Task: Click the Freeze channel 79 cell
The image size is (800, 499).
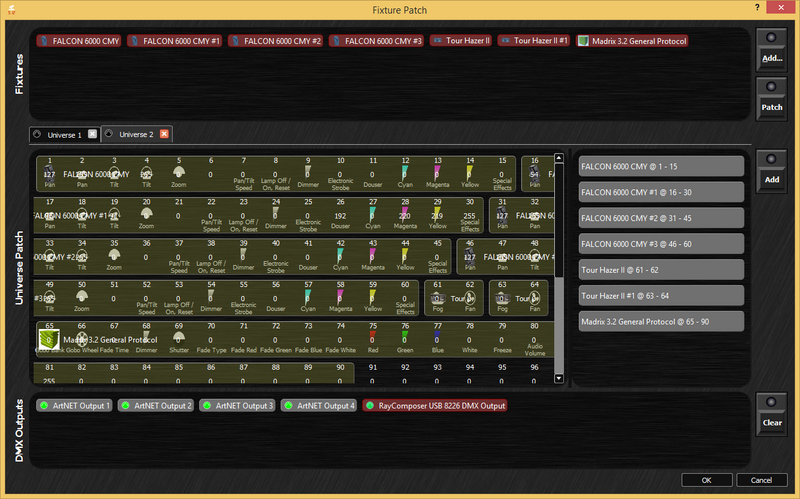Action: (x=502, y=339)
